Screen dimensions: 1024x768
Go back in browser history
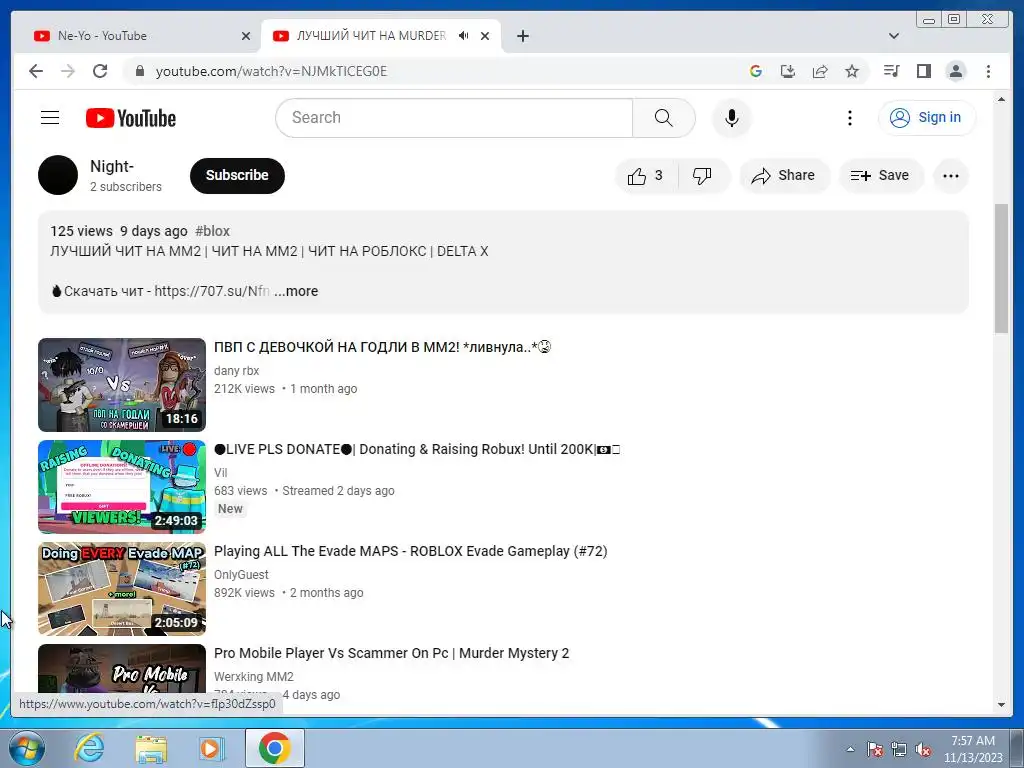point(36,71)
